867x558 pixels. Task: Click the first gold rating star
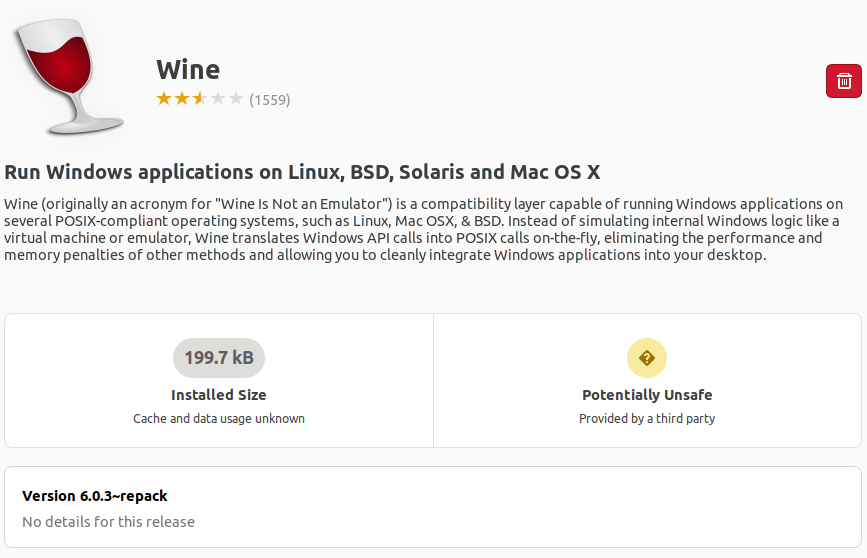pos(163,99)
